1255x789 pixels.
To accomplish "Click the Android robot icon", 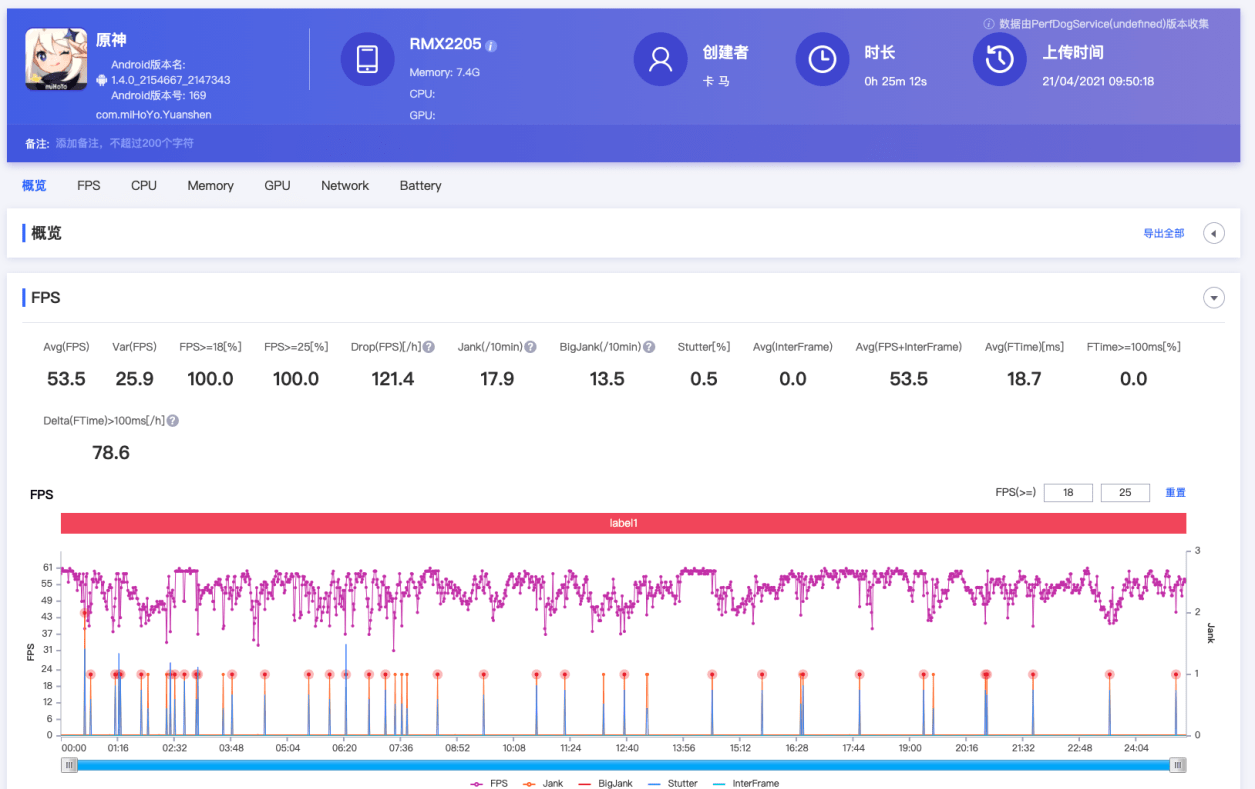I will pos(101,80).
